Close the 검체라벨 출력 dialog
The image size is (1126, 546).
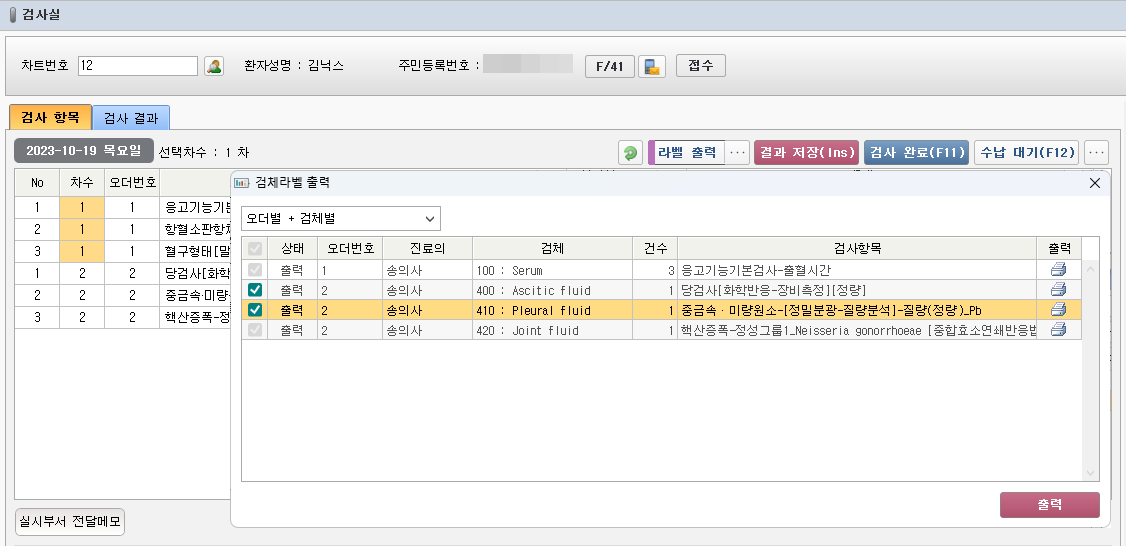point(1094,183)
